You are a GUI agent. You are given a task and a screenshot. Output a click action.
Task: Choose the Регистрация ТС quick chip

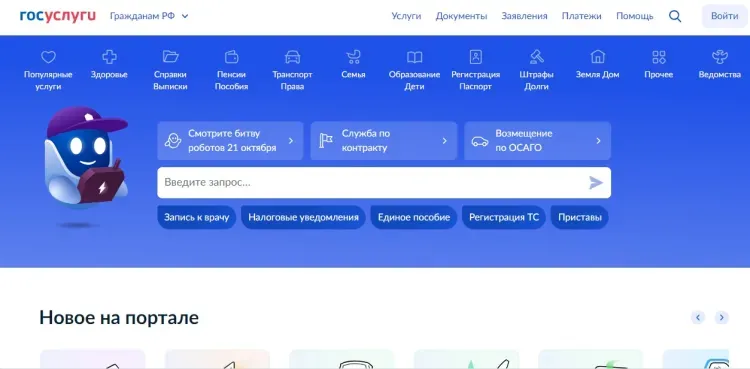coord(504,217)
